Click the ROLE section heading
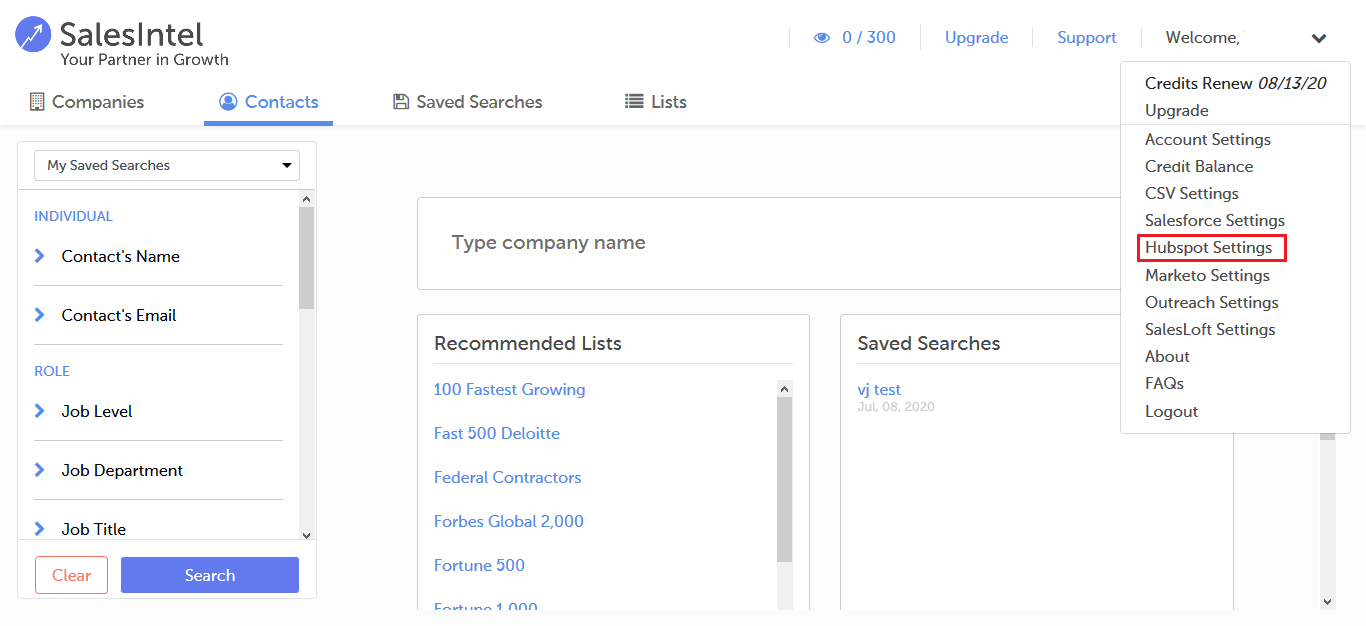This screenshot has height=626, width=1366. [x=52, y=371]
